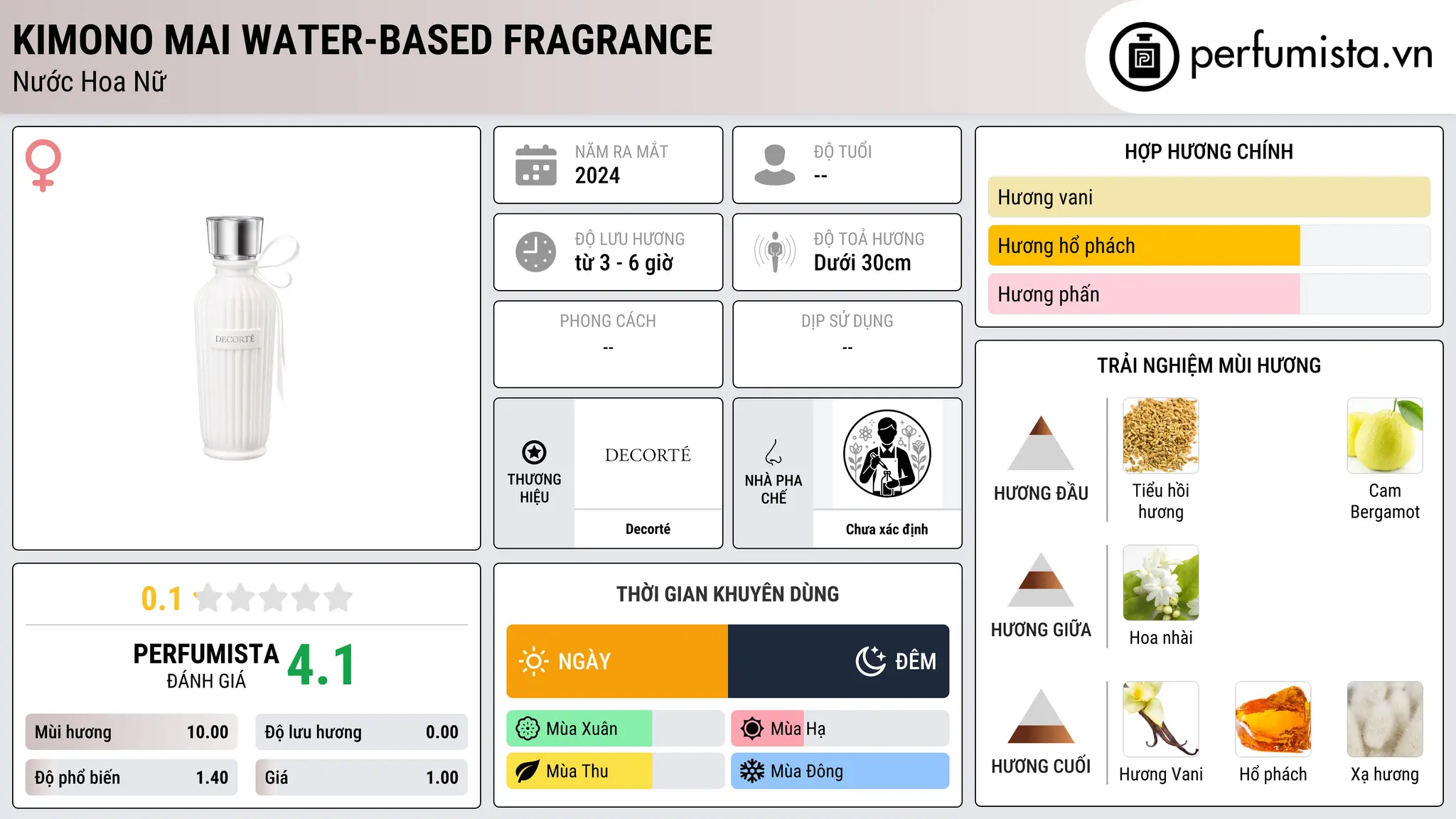Open the Cam Bergamot note image

point(1385,436)
